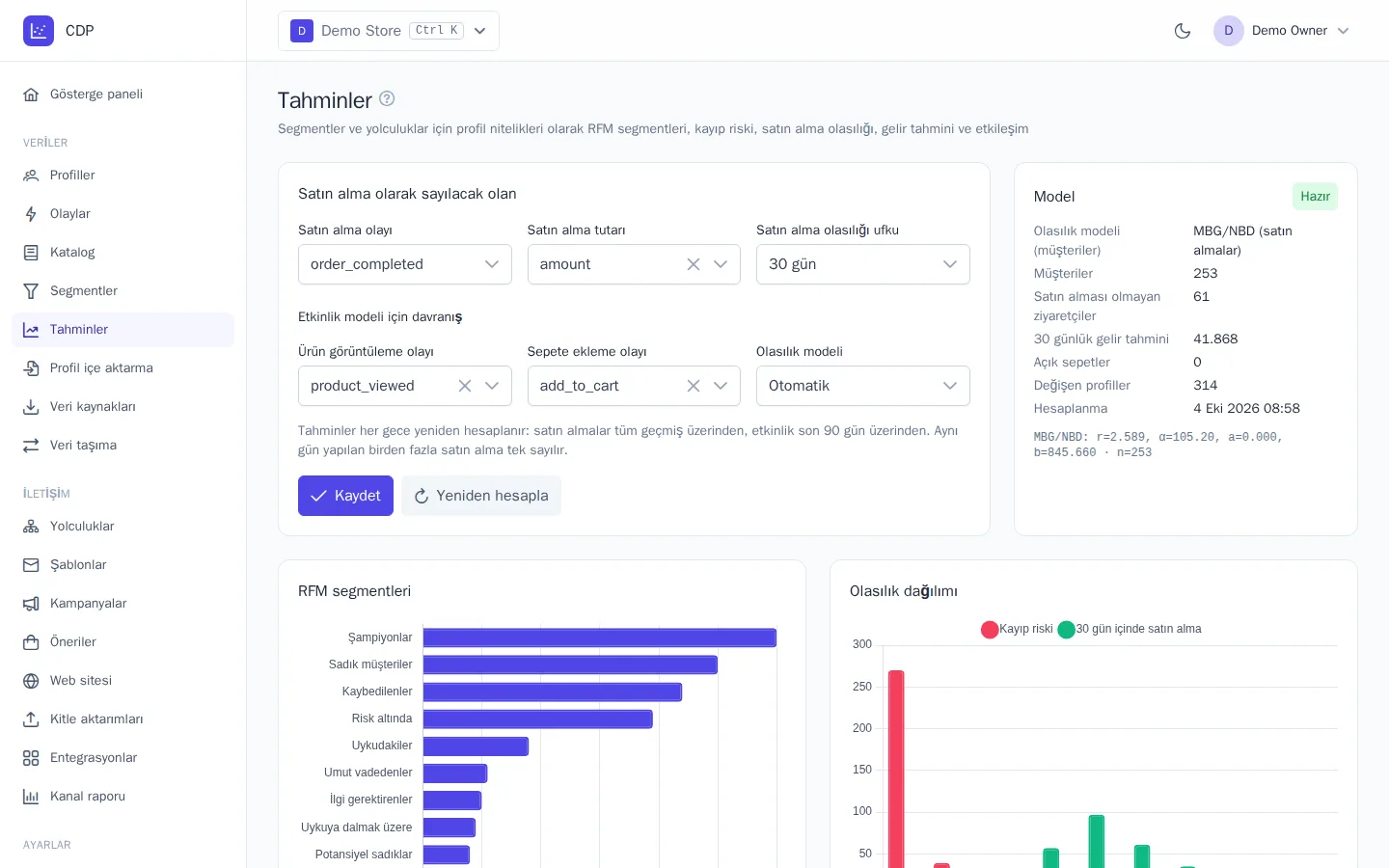Click the Kaydet button
The height and width of the screenshot is (868, 1389).
[345, 496]
